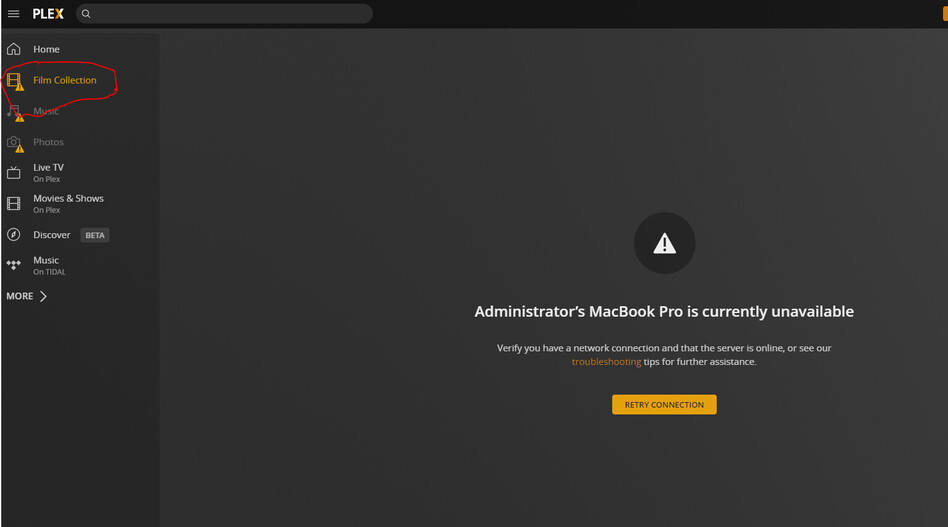Image resolution: width=948 pixels, height=527 pixels.
Task: Open the Photos library
Action: [48, 142]
